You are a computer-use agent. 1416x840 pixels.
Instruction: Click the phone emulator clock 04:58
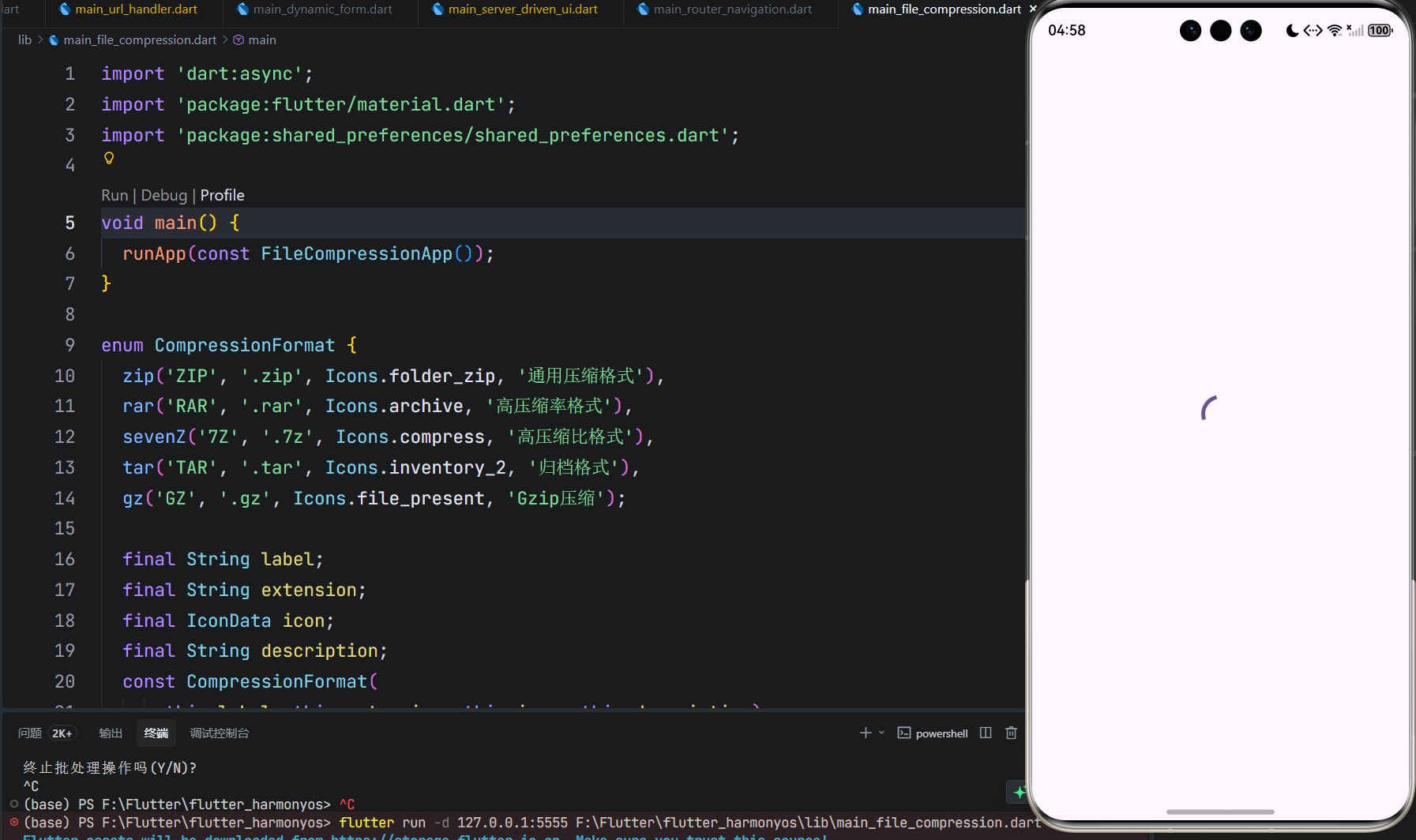(x=1066, y=31)
